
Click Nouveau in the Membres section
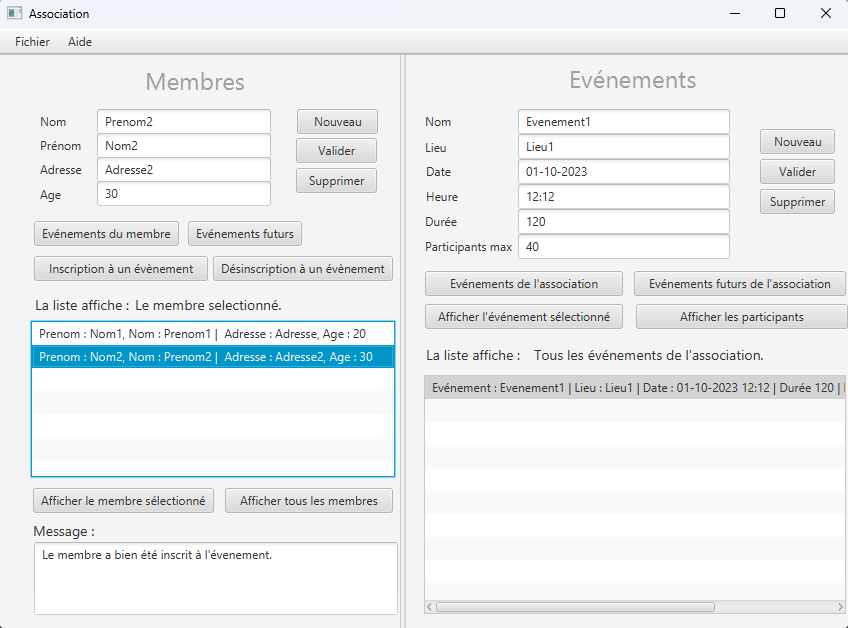pyautogui.click(x=336, y=121)
